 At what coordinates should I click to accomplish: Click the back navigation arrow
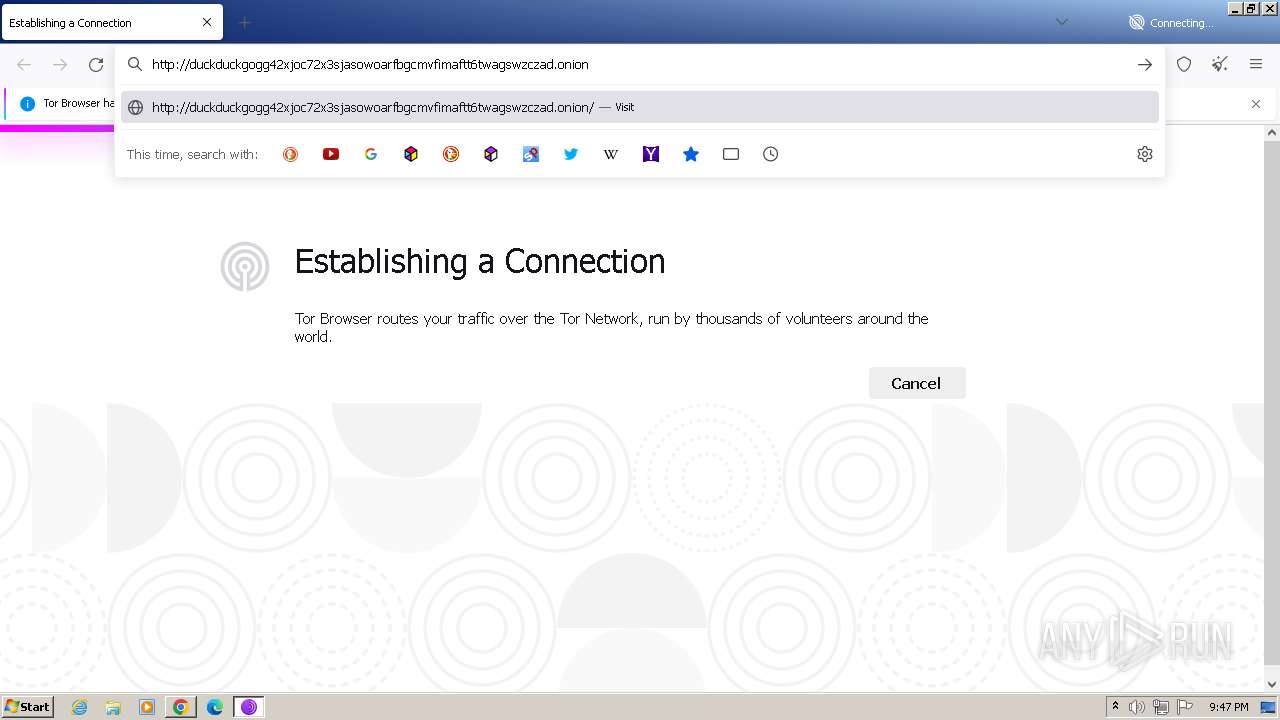(x=24, y=64)
